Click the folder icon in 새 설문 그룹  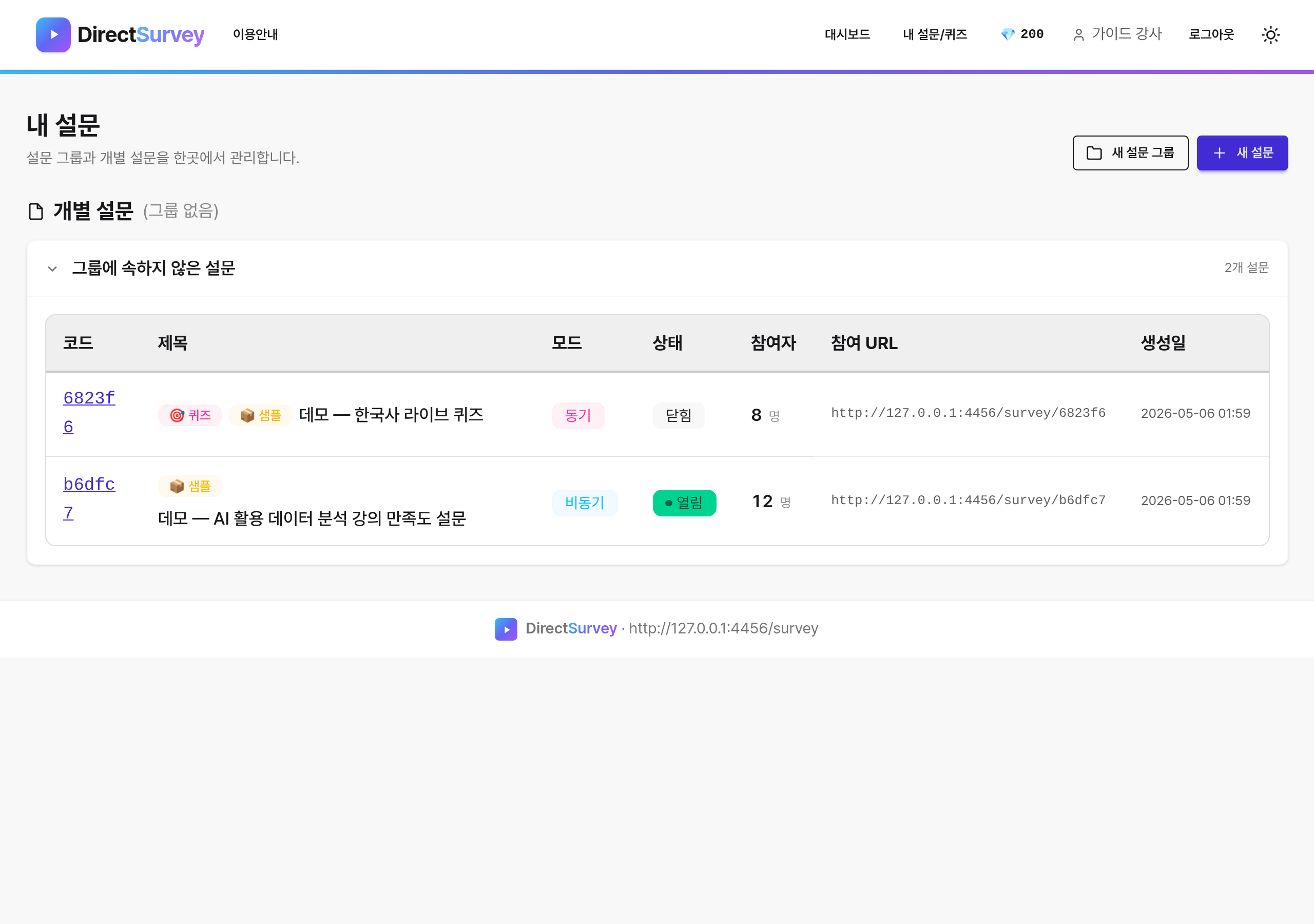1094,153
